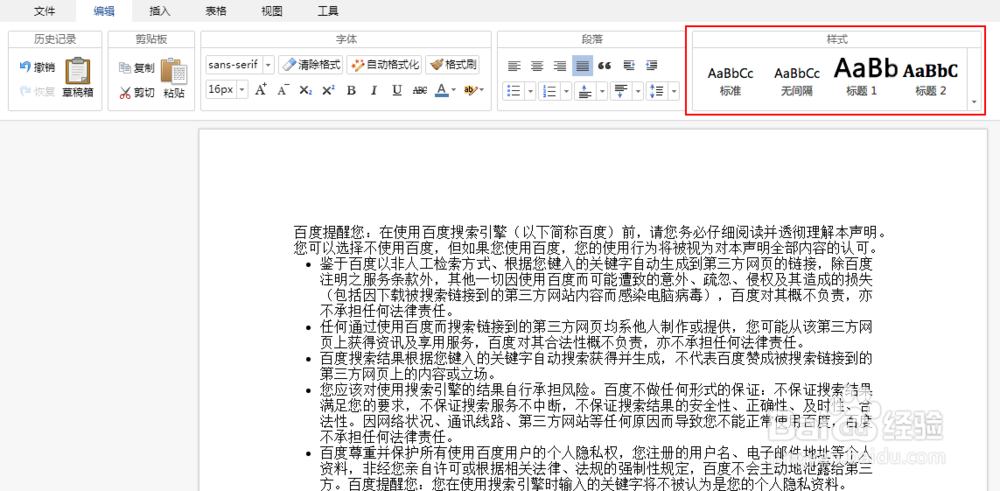The image size is (1000, 491).
Task: Click the bullet text starting 百度搜索结果根据
Action: pyautogui.click(x=596, y=365)
